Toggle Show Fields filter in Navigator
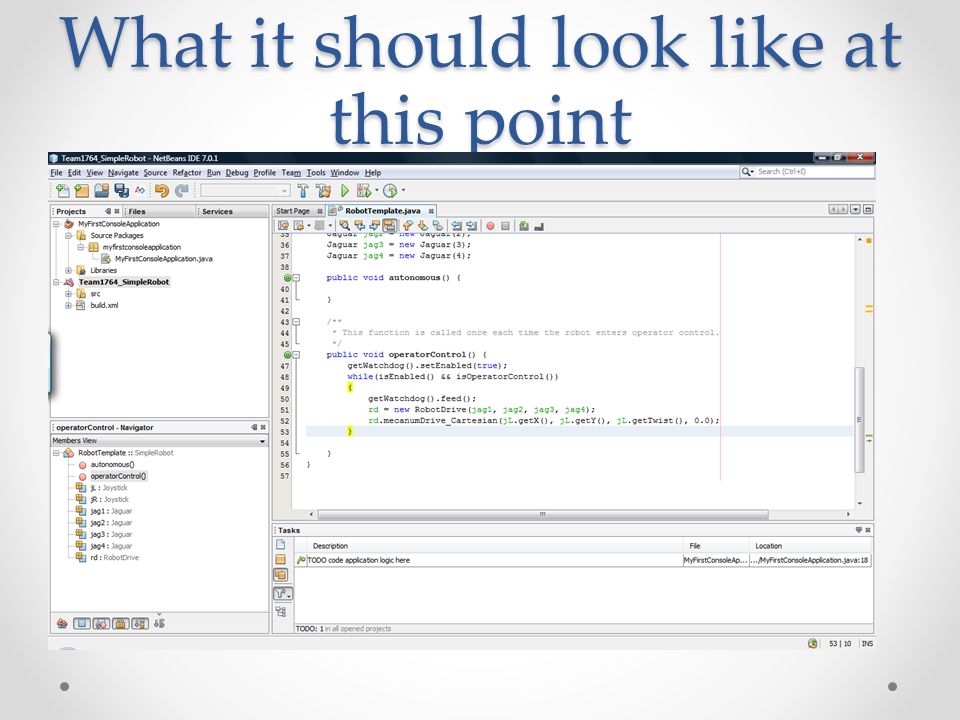 click(x=81, y=623)
